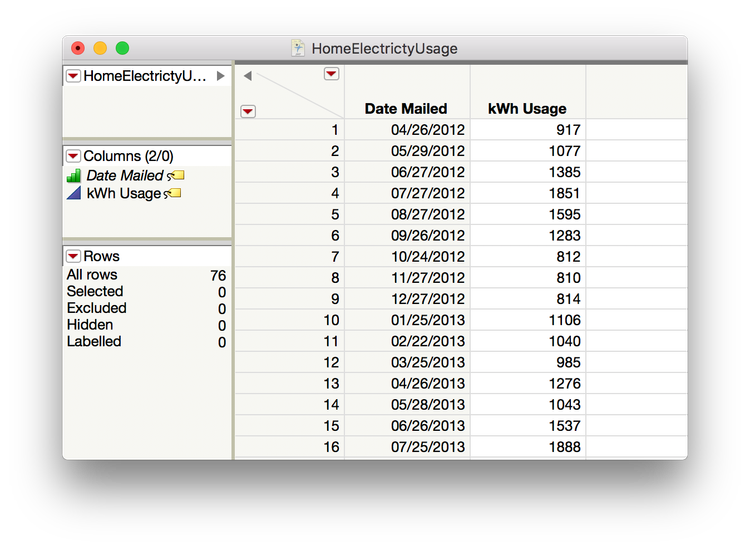This screenshot has height=549, width=750.
Task: Click the gray arrow beside the table name
Action: pyautogui.click(x=221, y=76)
